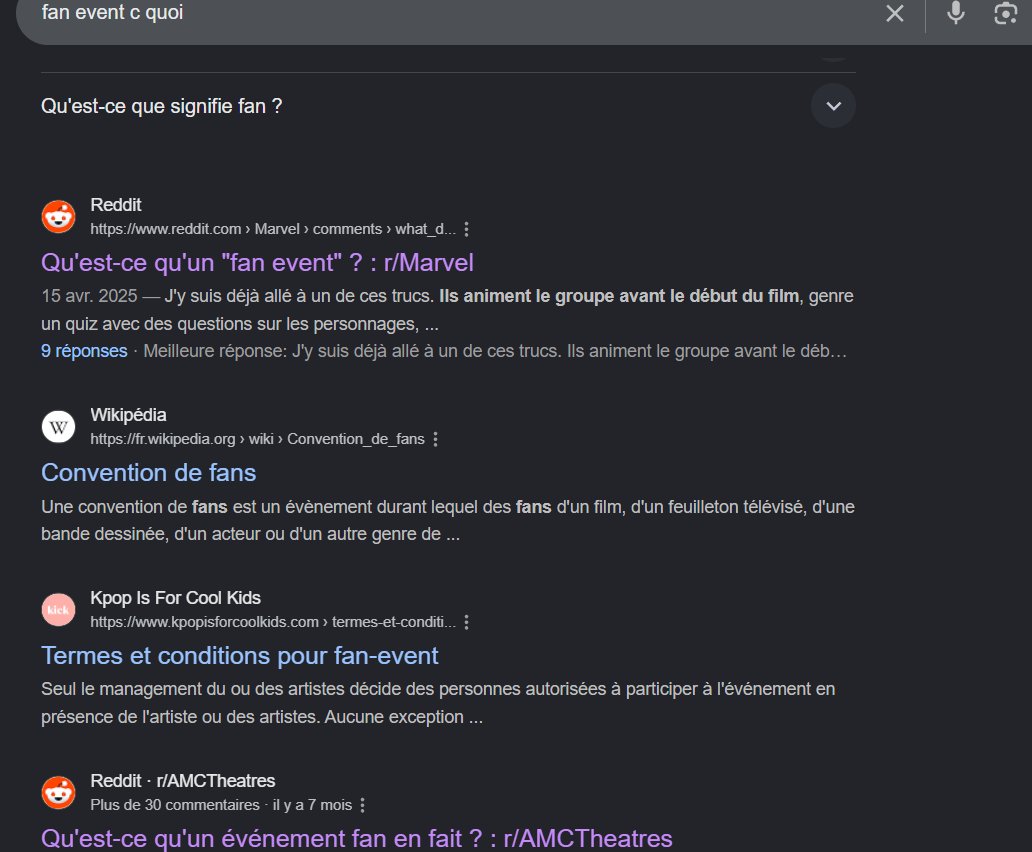
Task: Click the Wikipédia favicon
Action: (59, 427)
